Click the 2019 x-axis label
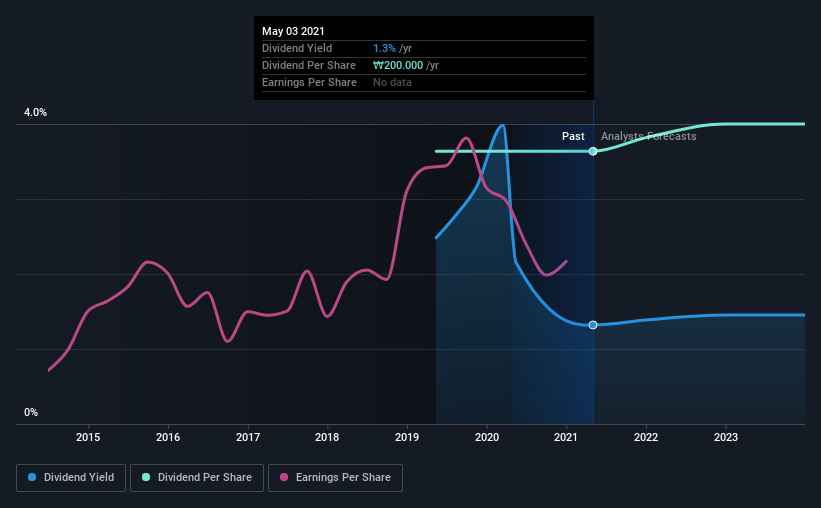 pyautogui.click(x=407, y=437)
